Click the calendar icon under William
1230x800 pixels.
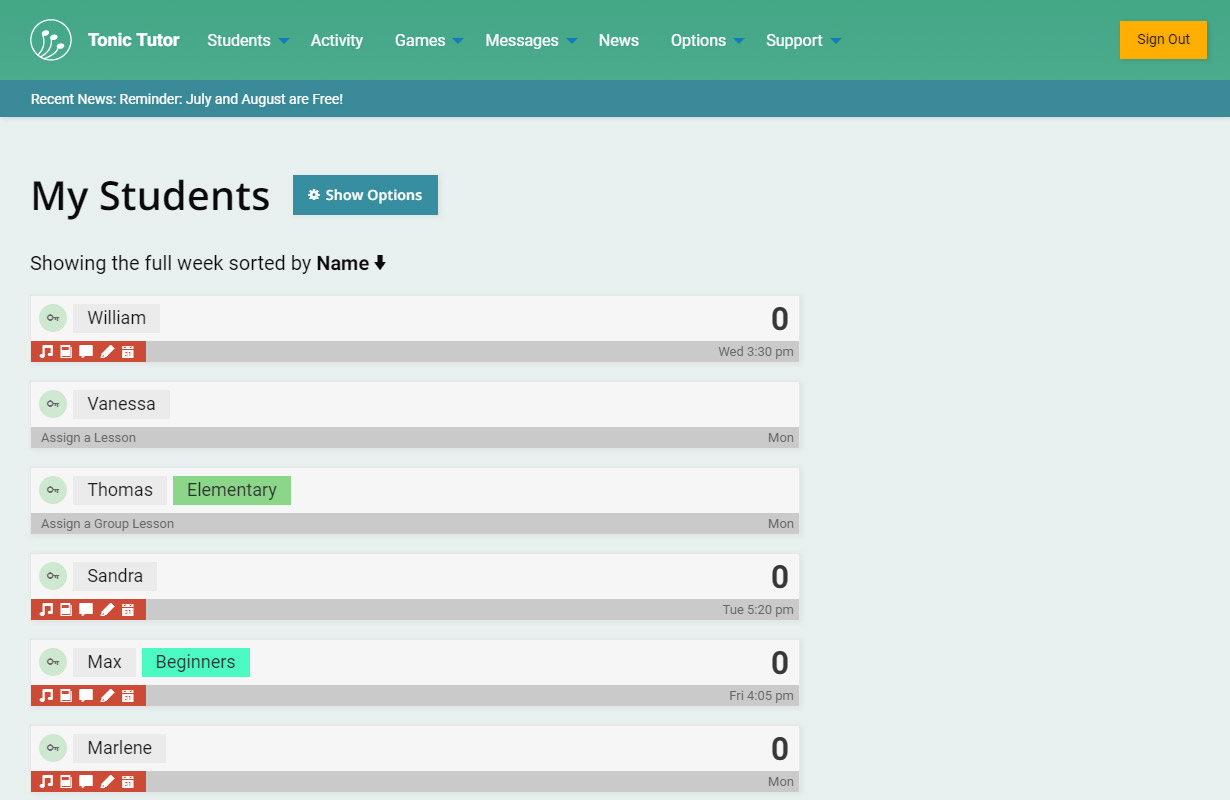coord(128,352)
